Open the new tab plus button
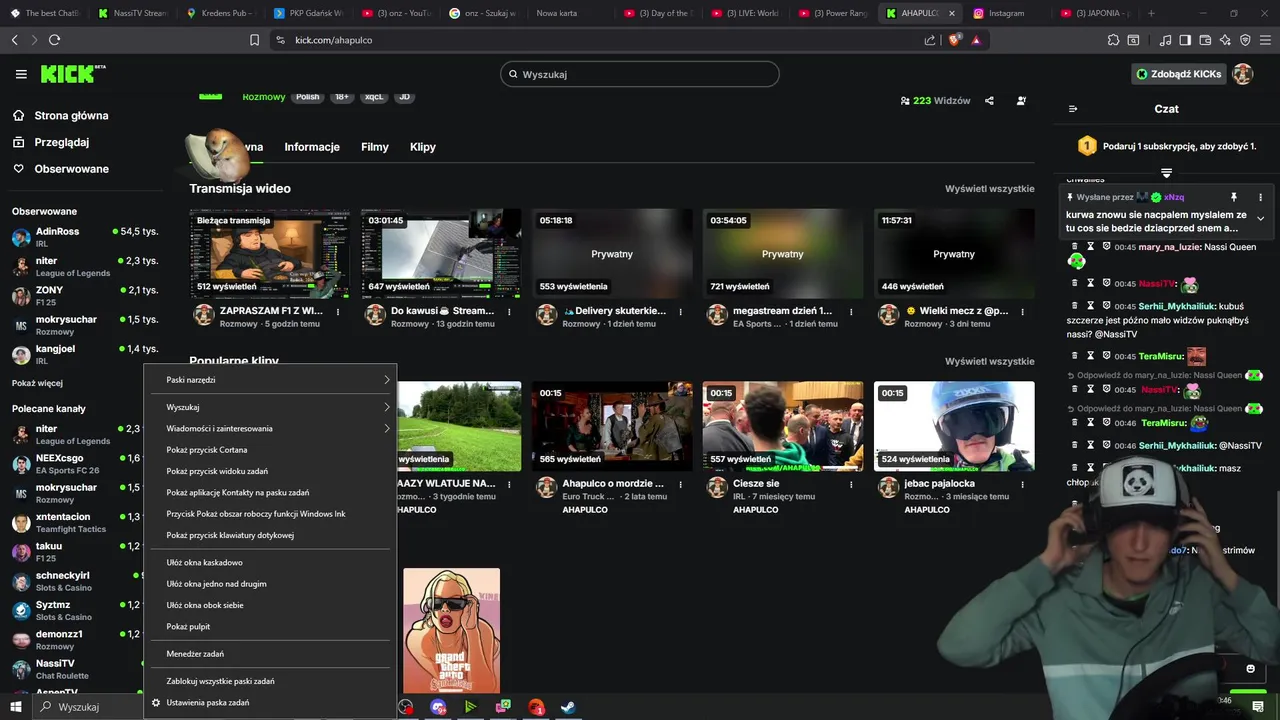Image resolution: width=1280 pixels, height=720 pixels. pos(1151,13)
